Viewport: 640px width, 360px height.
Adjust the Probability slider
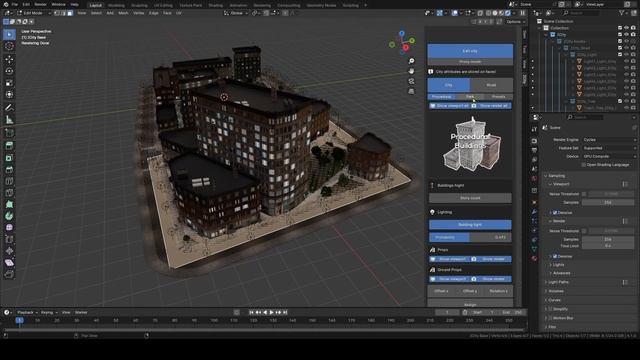(x=470, y=237)
